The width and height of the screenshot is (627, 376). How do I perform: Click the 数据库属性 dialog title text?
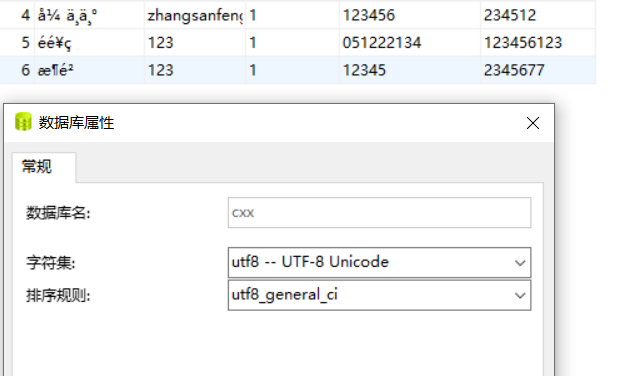pyautogui.click(x=76, y=123)
